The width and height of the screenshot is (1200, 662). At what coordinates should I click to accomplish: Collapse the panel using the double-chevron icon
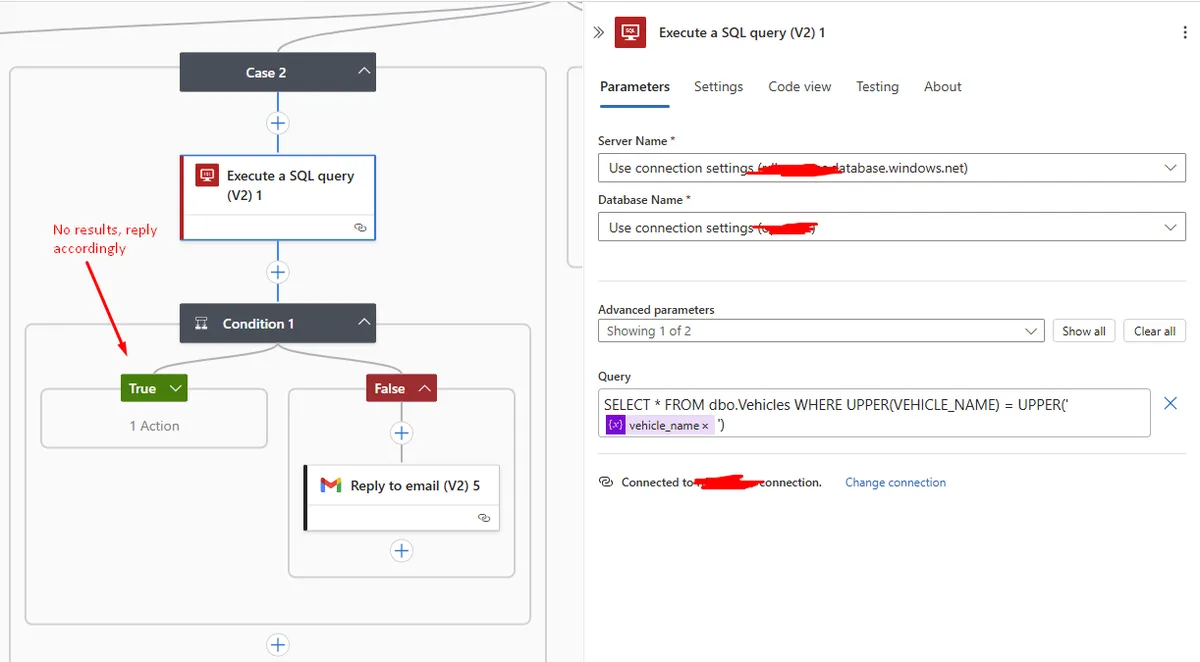596,30
